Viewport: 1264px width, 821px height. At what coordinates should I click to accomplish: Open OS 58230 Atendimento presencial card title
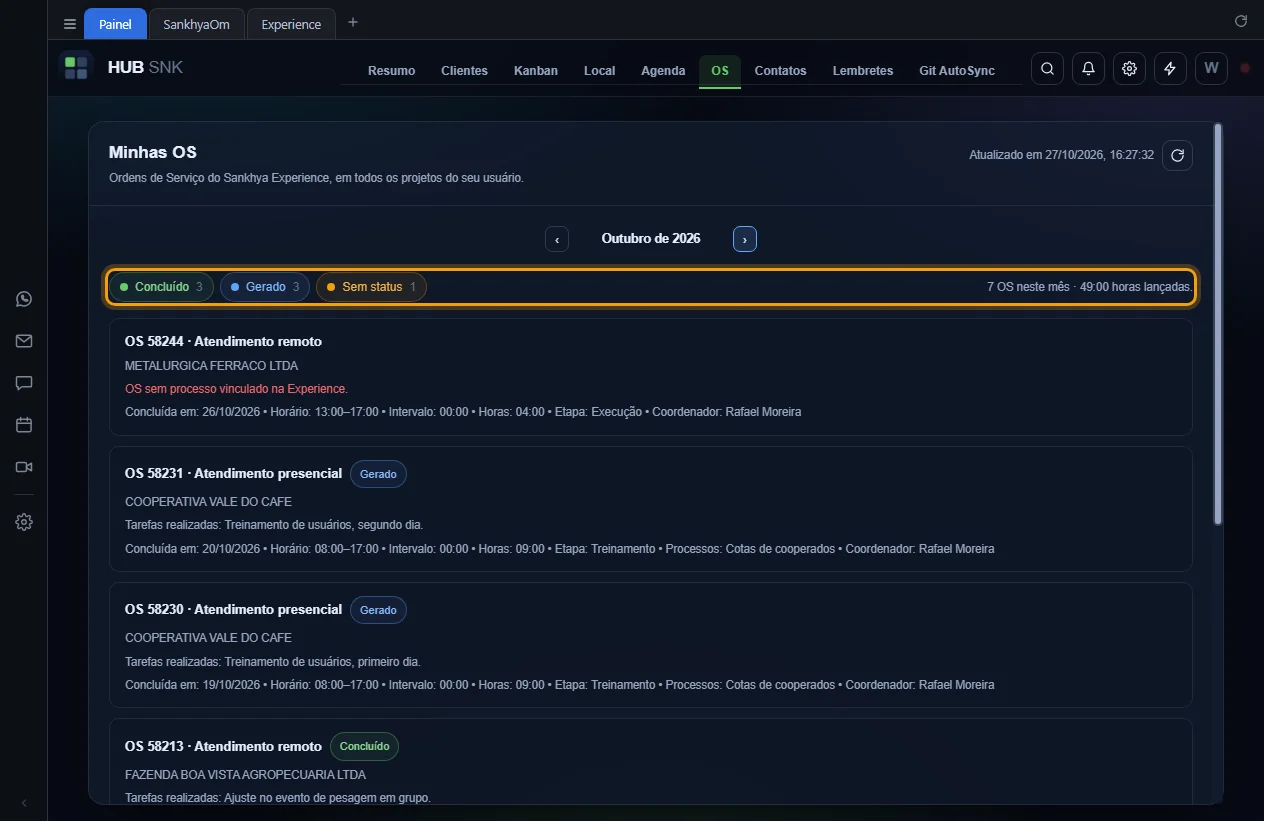click(233, 609)
